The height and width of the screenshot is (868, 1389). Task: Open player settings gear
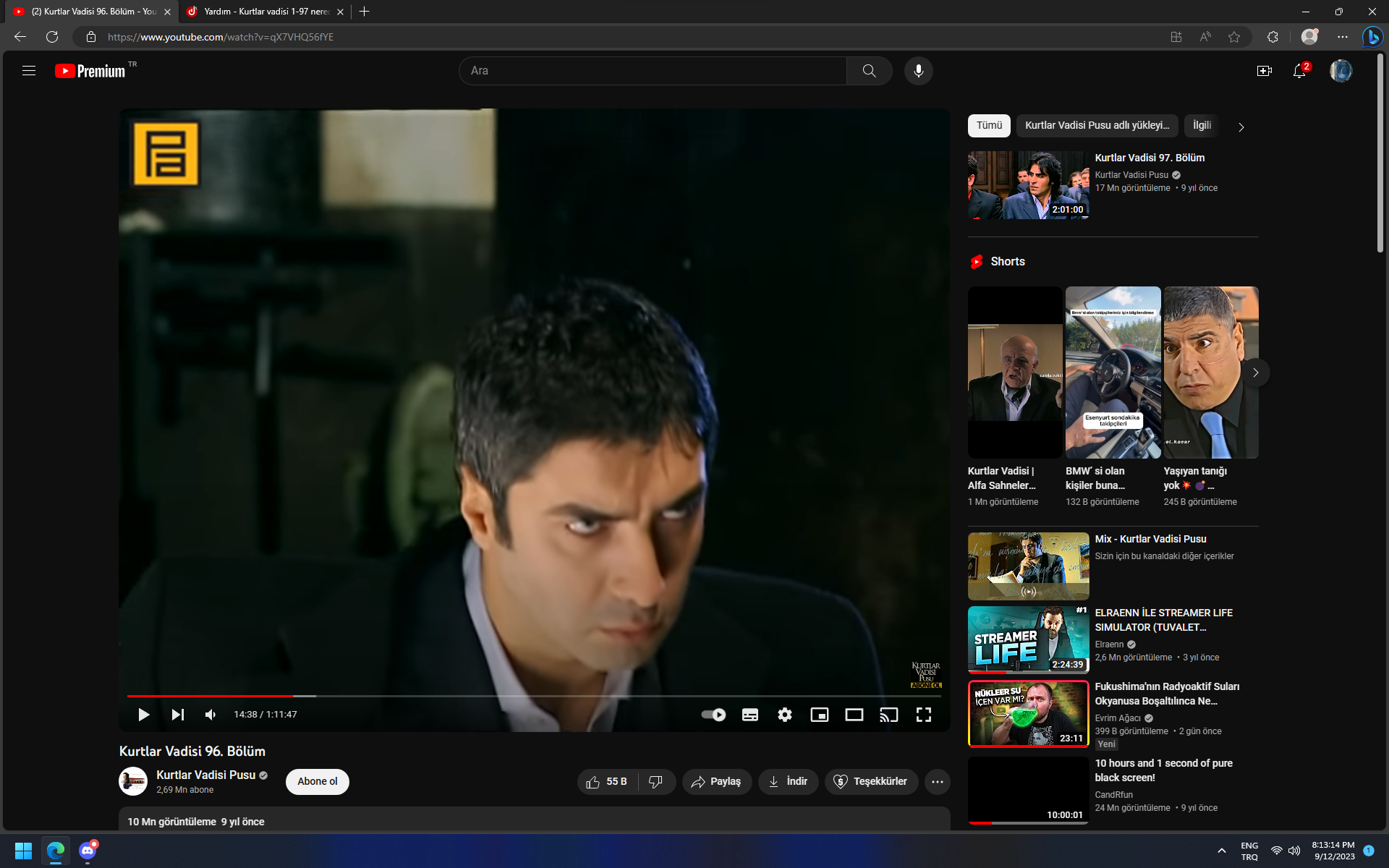pos(784,715)
